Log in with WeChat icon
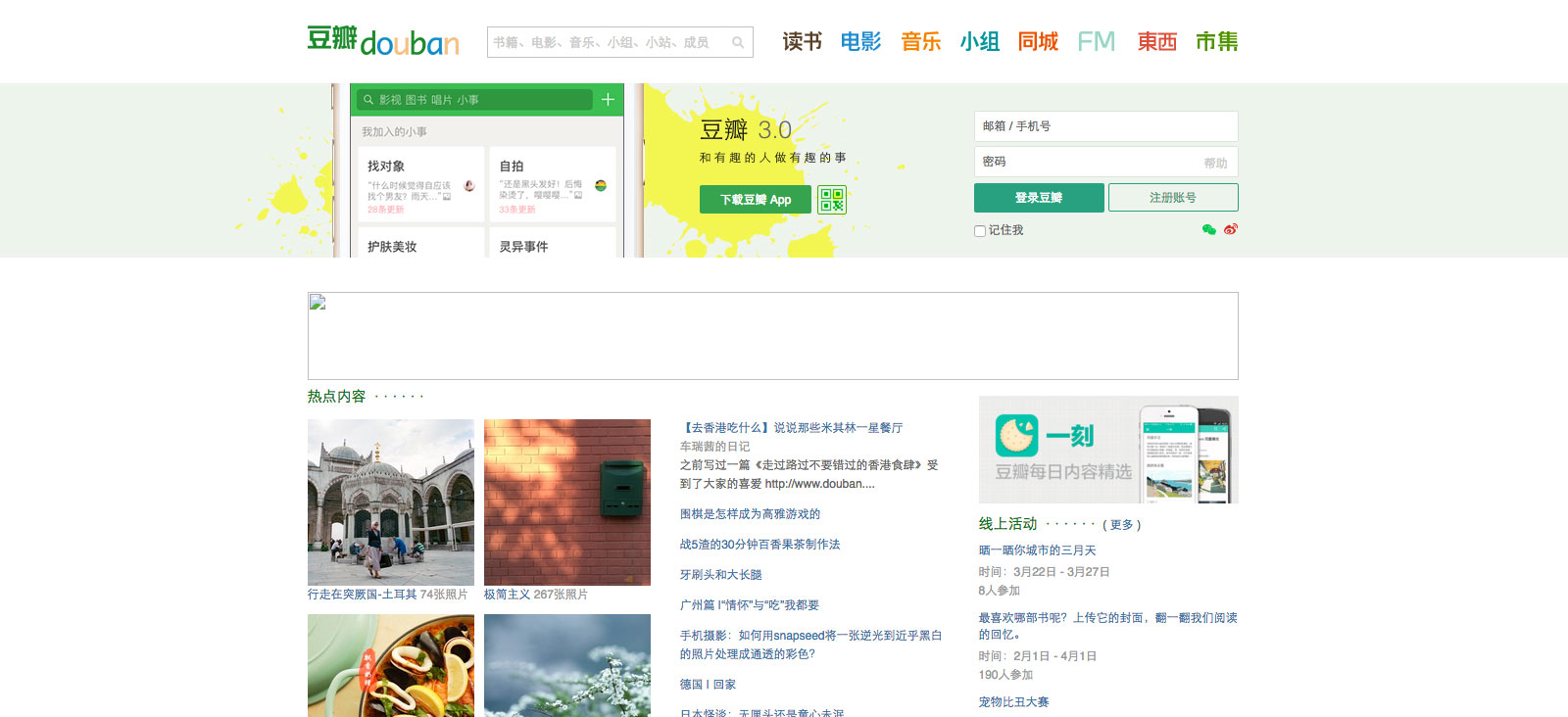 [x=1208, y=229]
